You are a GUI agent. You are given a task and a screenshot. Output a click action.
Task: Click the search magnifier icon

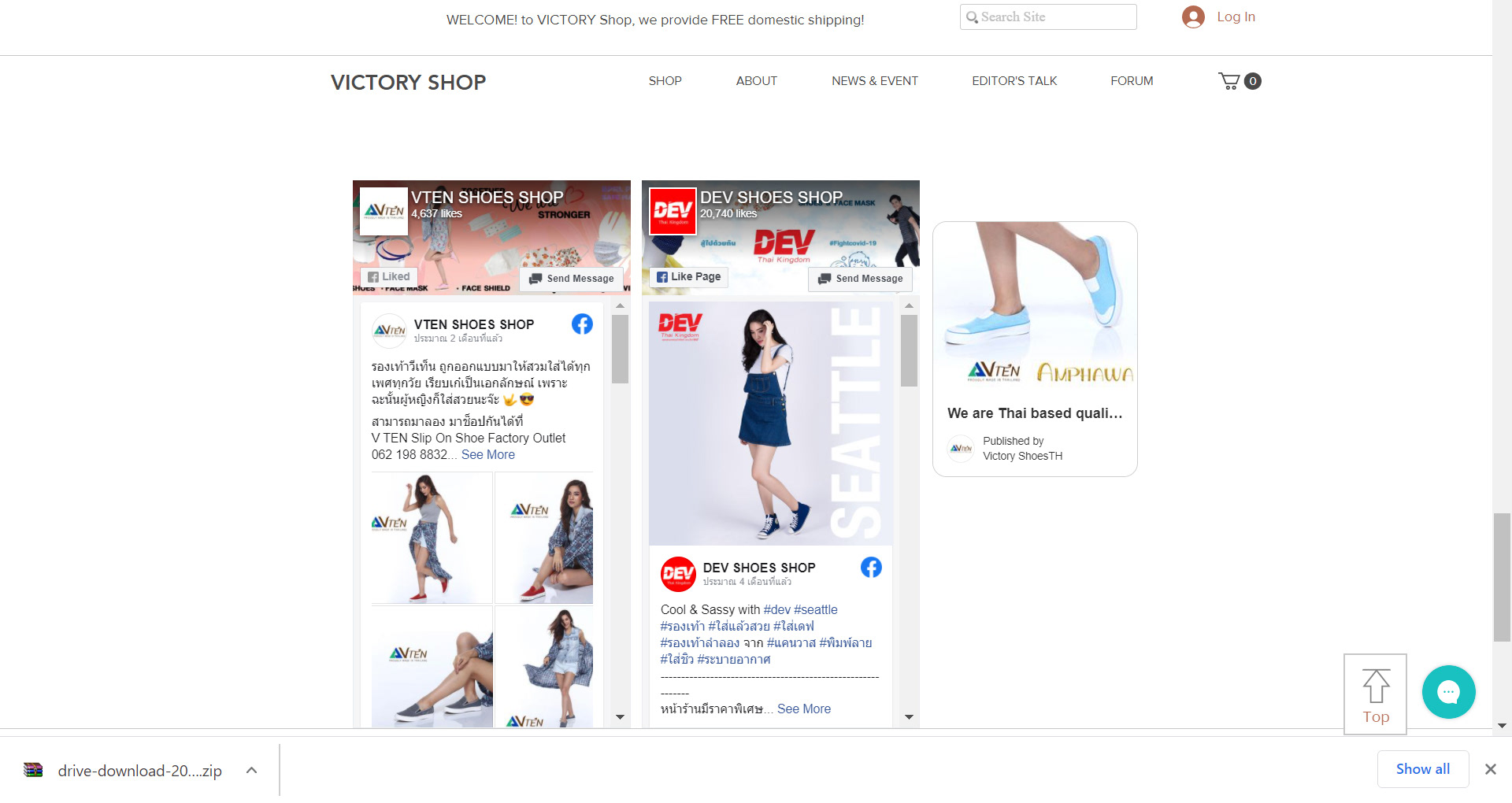click(x=972, y=17)
